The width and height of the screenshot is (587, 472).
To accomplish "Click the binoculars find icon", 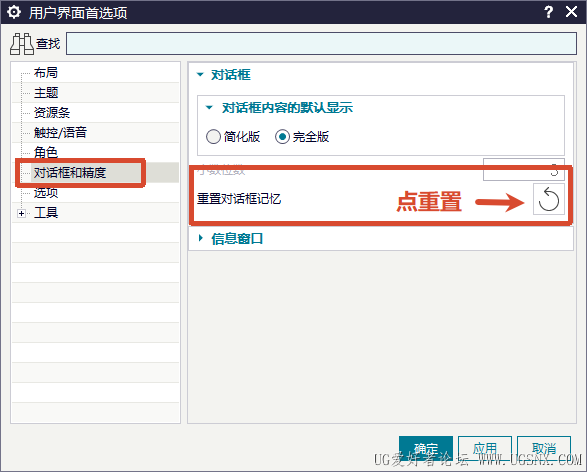I will 22,44.
